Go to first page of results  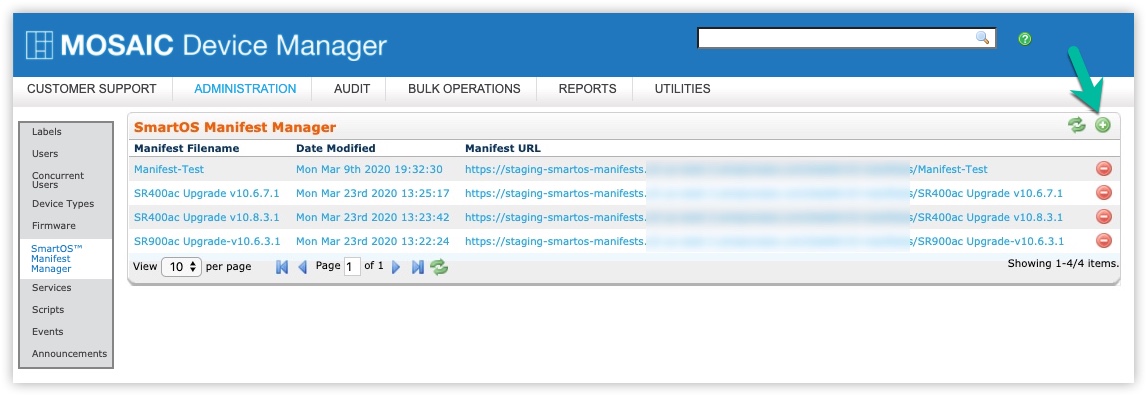click(282, 267)
